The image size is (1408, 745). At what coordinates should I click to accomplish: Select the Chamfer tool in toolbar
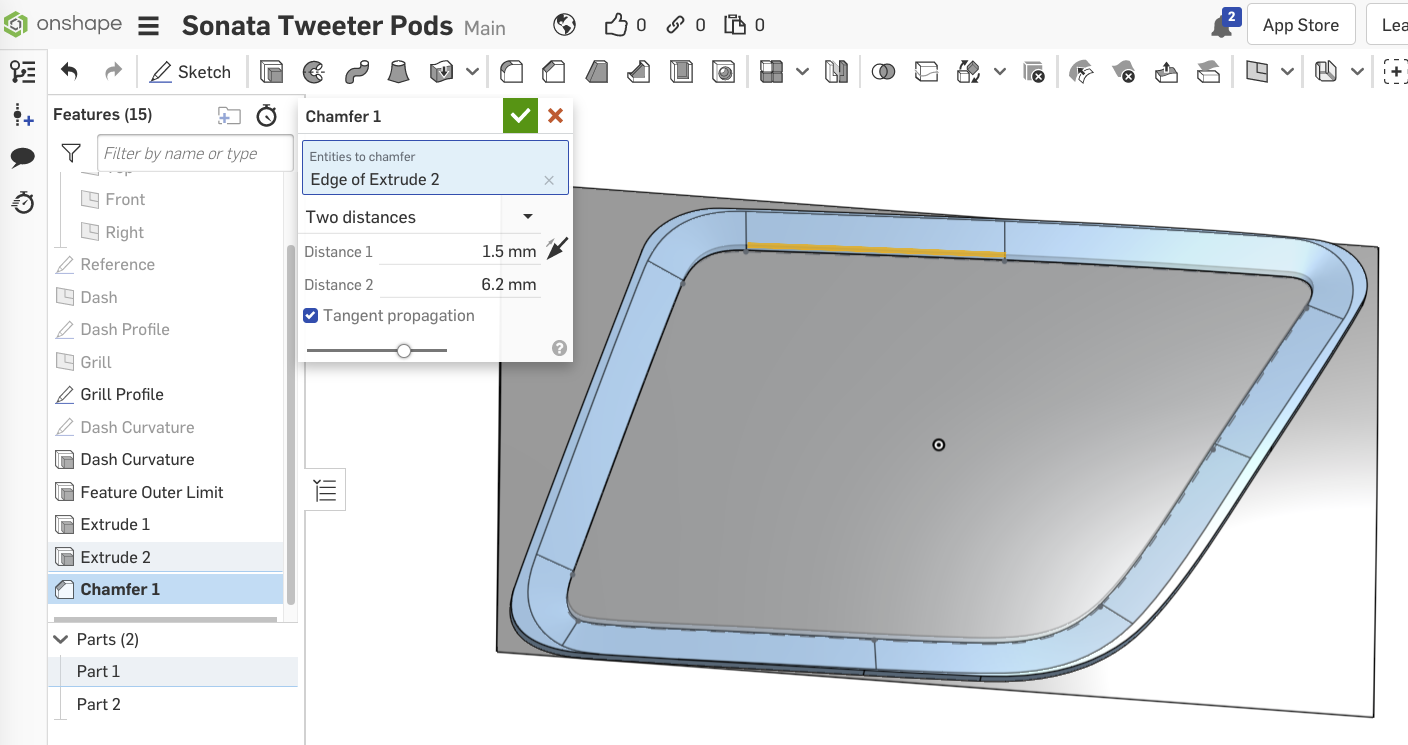click(553, 72)
